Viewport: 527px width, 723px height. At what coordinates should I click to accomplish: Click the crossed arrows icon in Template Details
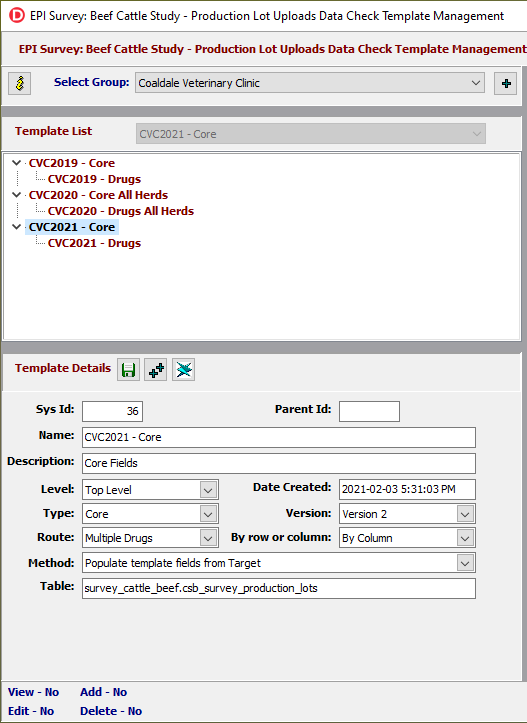pos(184,370)
